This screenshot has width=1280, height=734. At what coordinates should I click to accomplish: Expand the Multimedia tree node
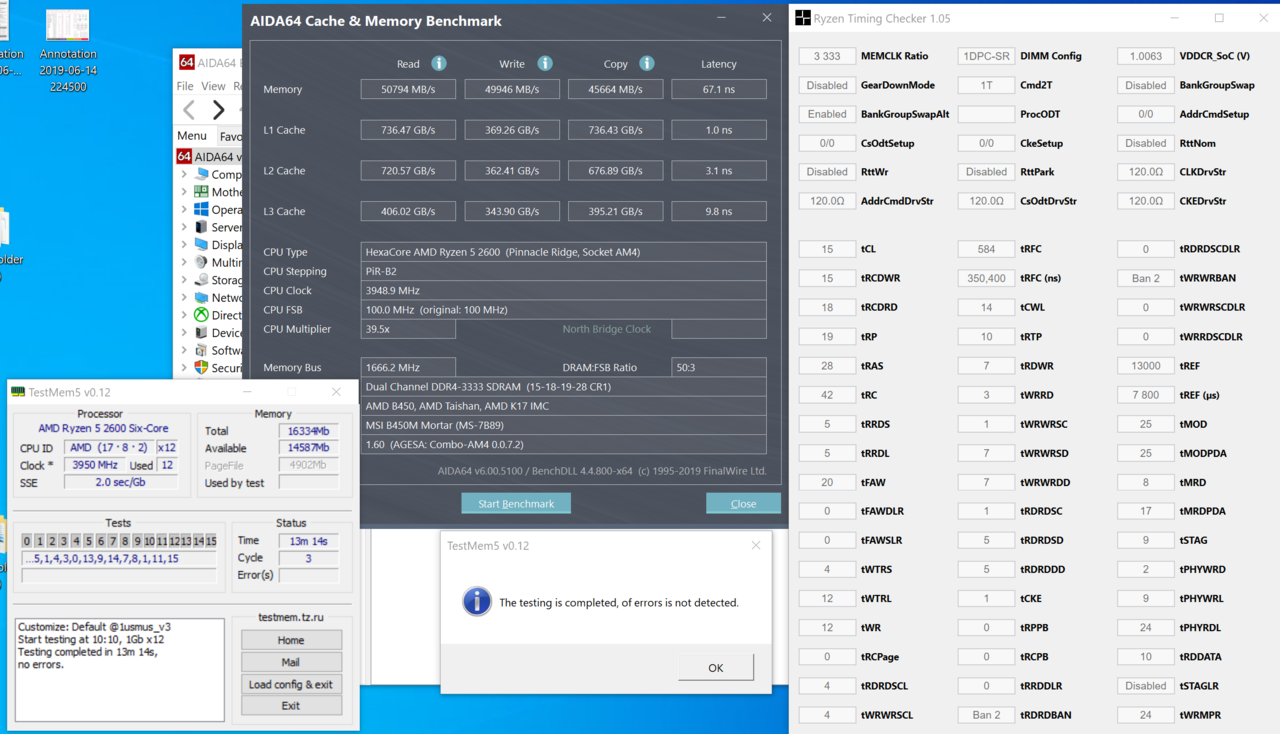[x=184, y=262]
